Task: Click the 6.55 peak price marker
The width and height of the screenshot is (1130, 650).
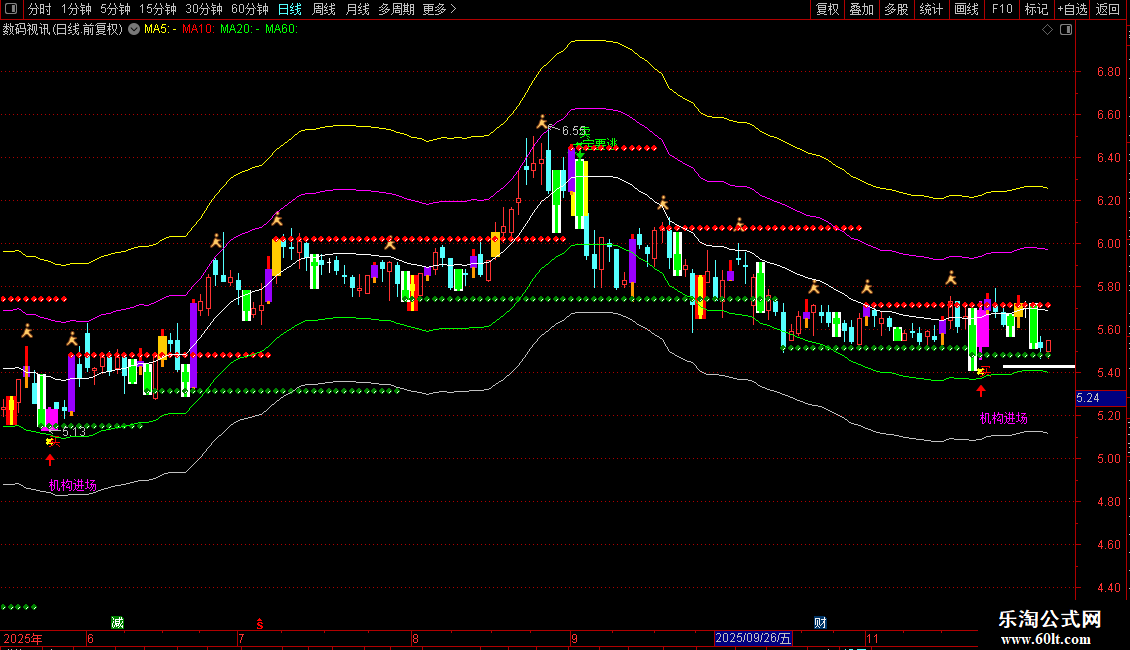Action: [x=574, y=131]
